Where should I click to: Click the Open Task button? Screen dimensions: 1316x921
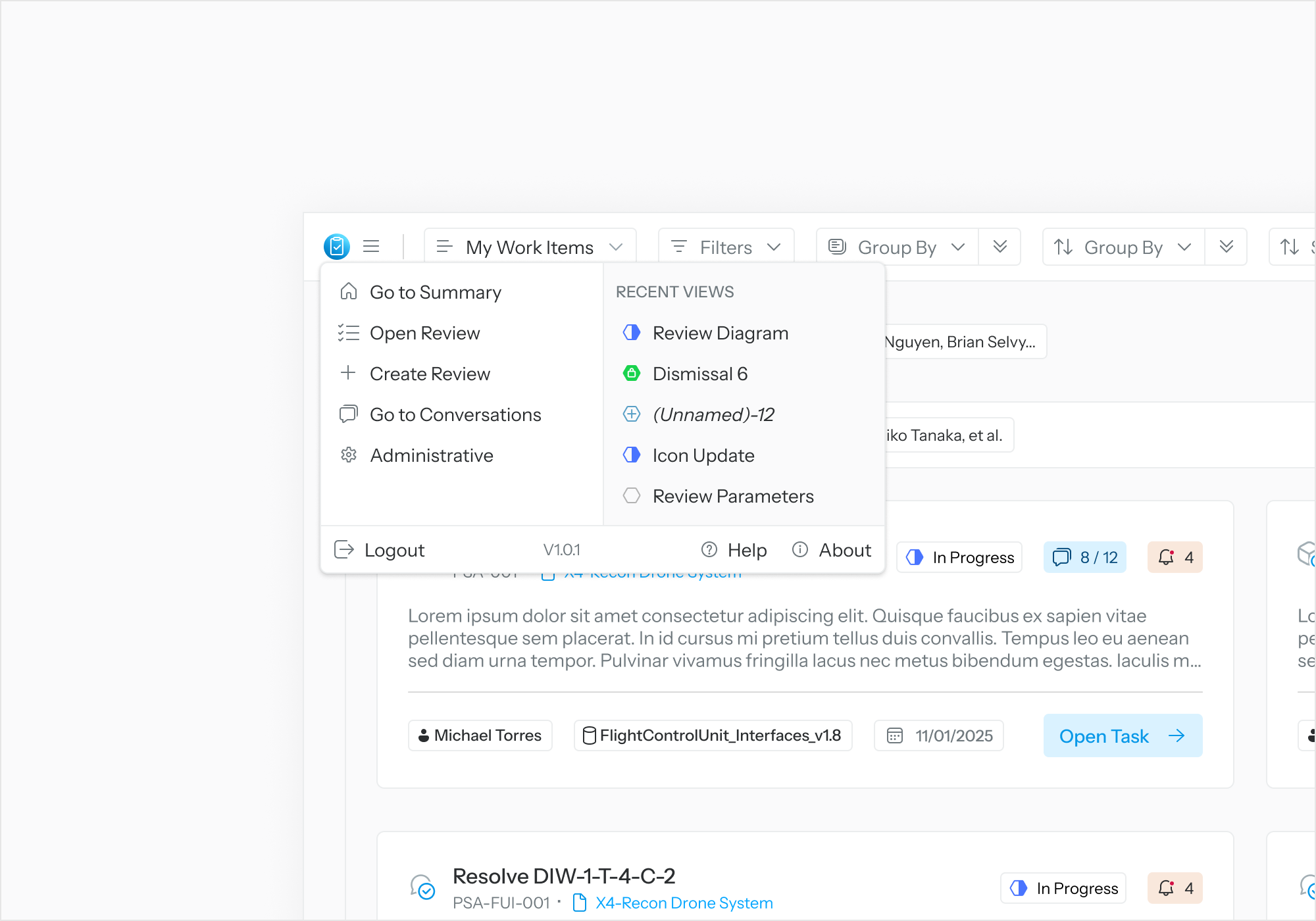pyautogui.click(x=1122, y=735)
